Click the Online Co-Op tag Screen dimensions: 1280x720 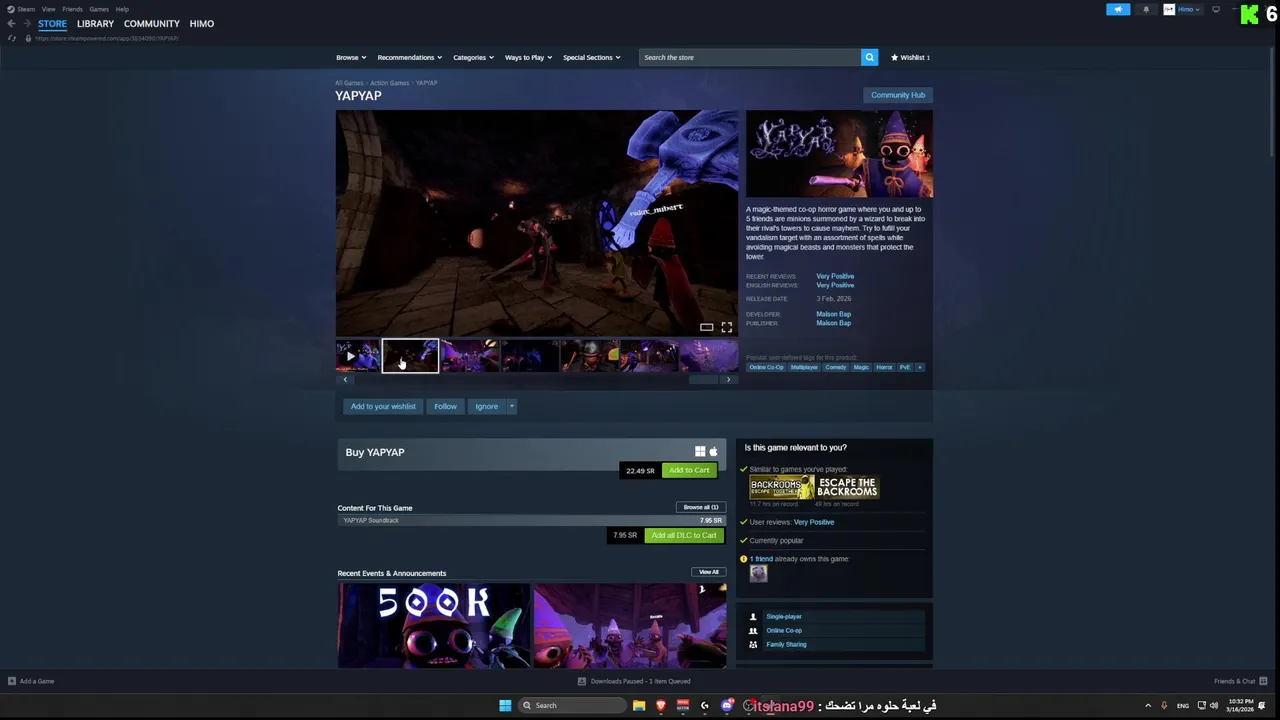point(767,367)
